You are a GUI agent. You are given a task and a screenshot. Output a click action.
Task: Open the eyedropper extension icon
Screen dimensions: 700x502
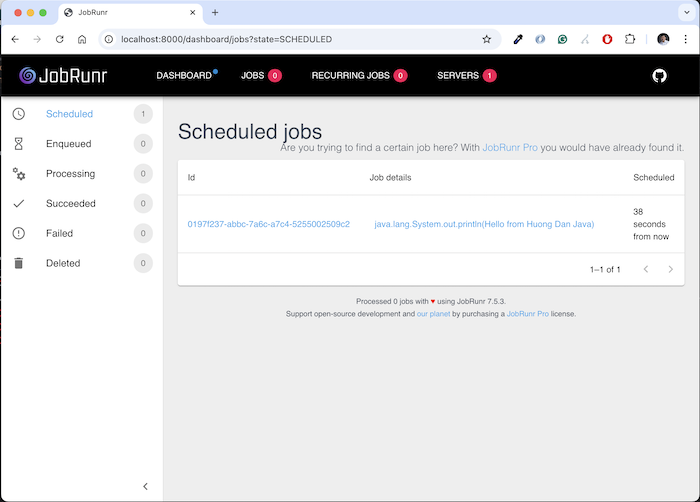pos(518,39)
